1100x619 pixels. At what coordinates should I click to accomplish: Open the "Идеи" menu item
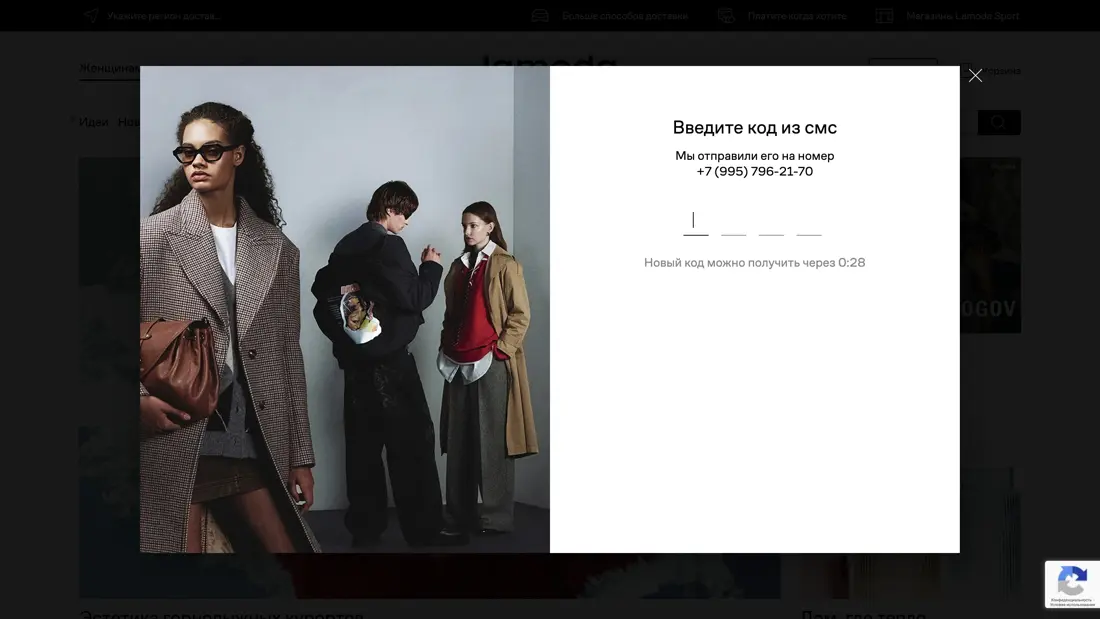tap(94, 122)
